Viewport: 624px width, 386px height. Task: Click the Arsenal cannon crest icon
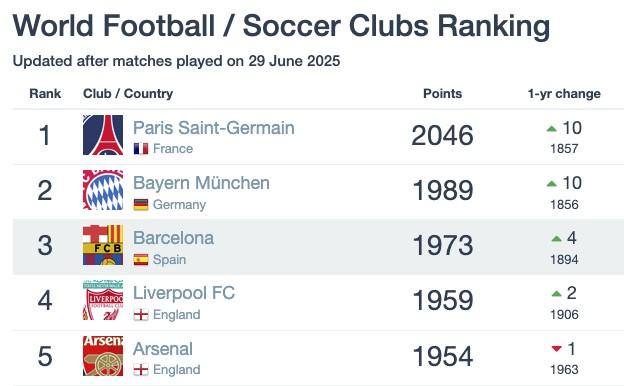pos(103,355)
